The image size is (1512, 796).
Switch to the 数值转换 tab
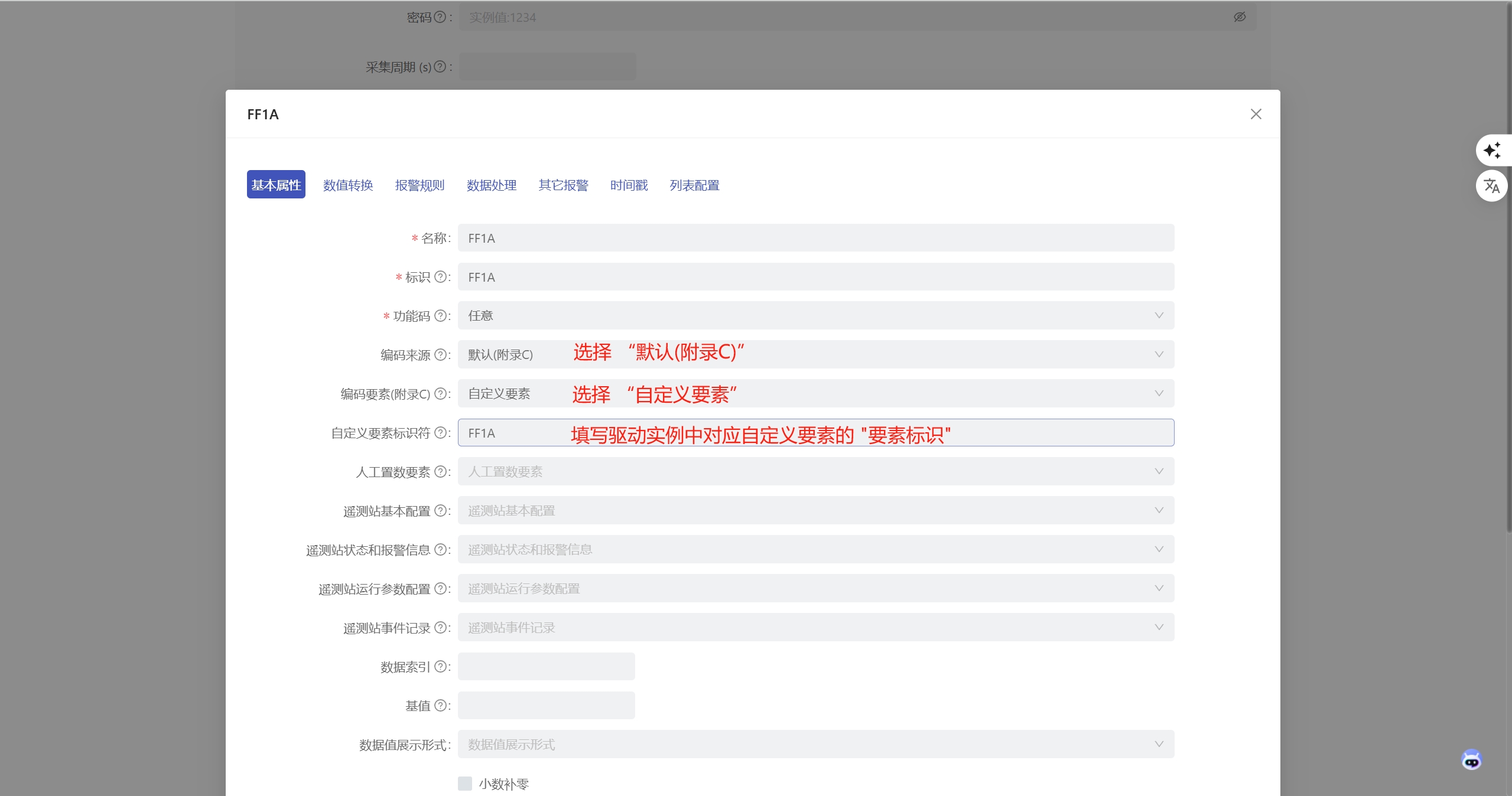pos(348,185)
